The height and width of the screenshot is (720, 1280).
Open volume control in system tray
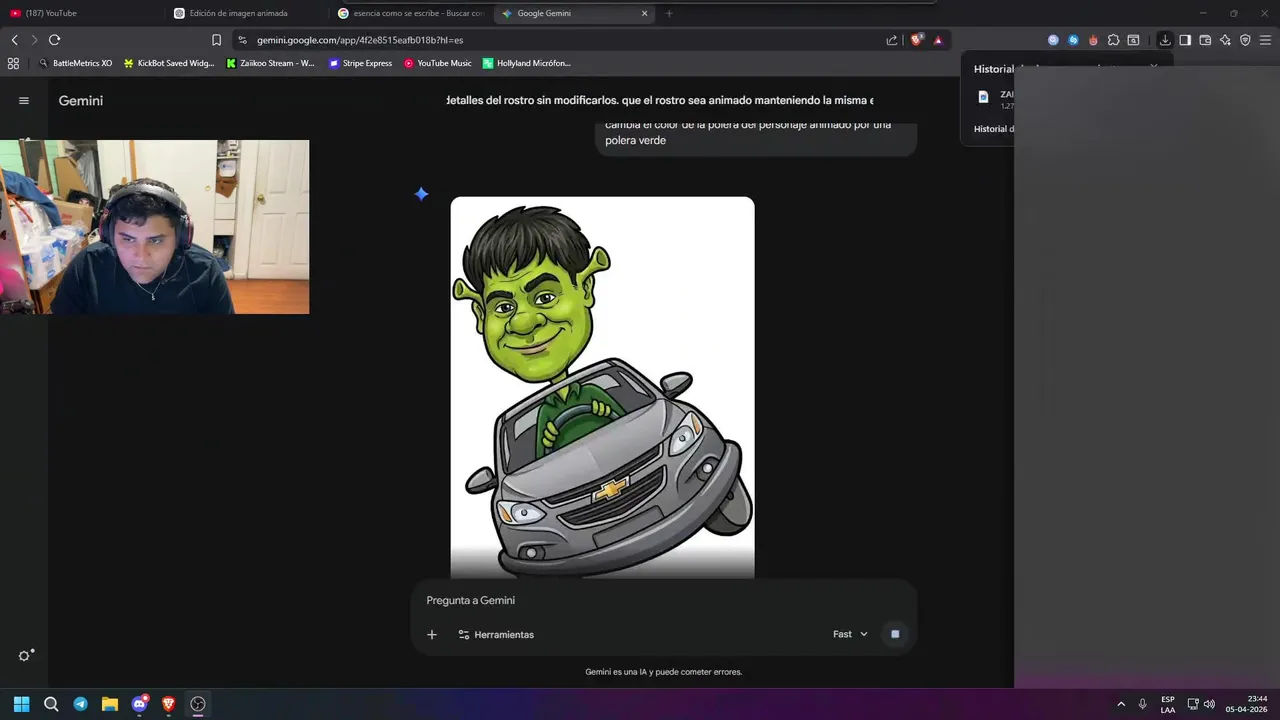pos(1209,704)
